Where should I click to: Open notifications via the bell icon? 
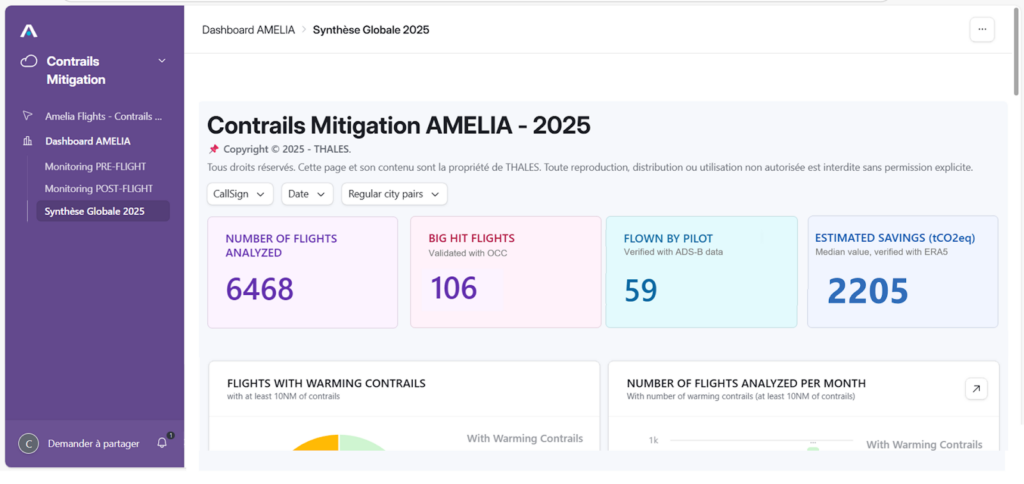pos(162,443)
